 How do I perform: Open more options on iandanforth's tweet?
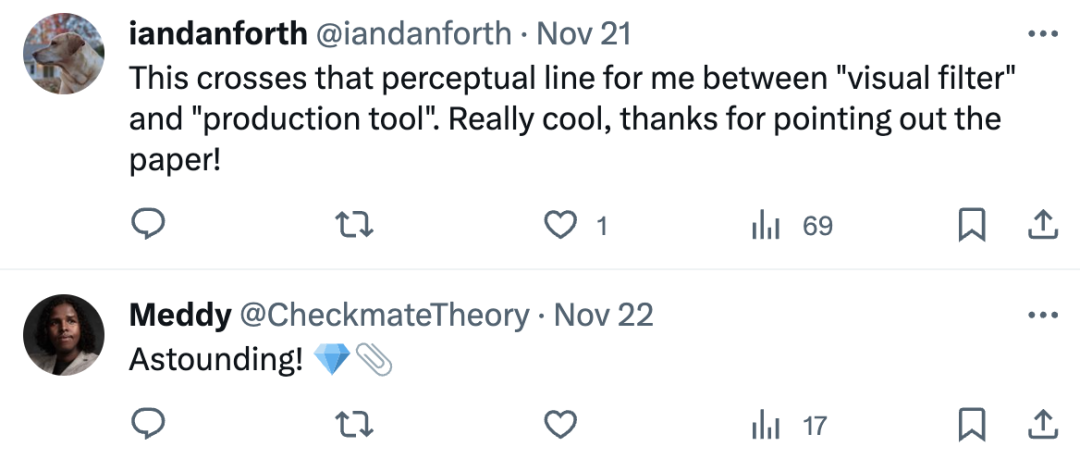click(1043, 34)
